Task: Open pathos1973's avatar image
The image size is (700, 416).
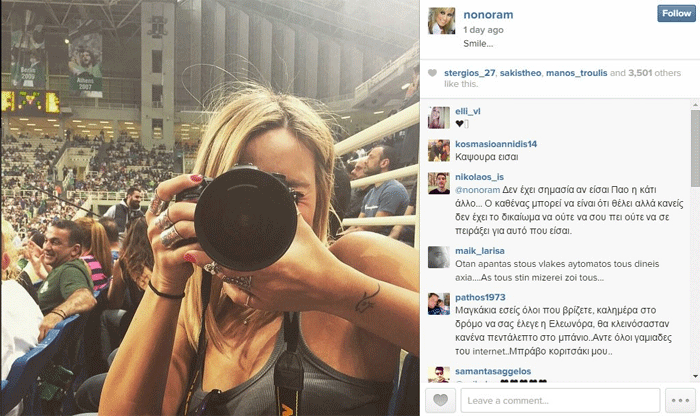Action: tap(439, 304)
